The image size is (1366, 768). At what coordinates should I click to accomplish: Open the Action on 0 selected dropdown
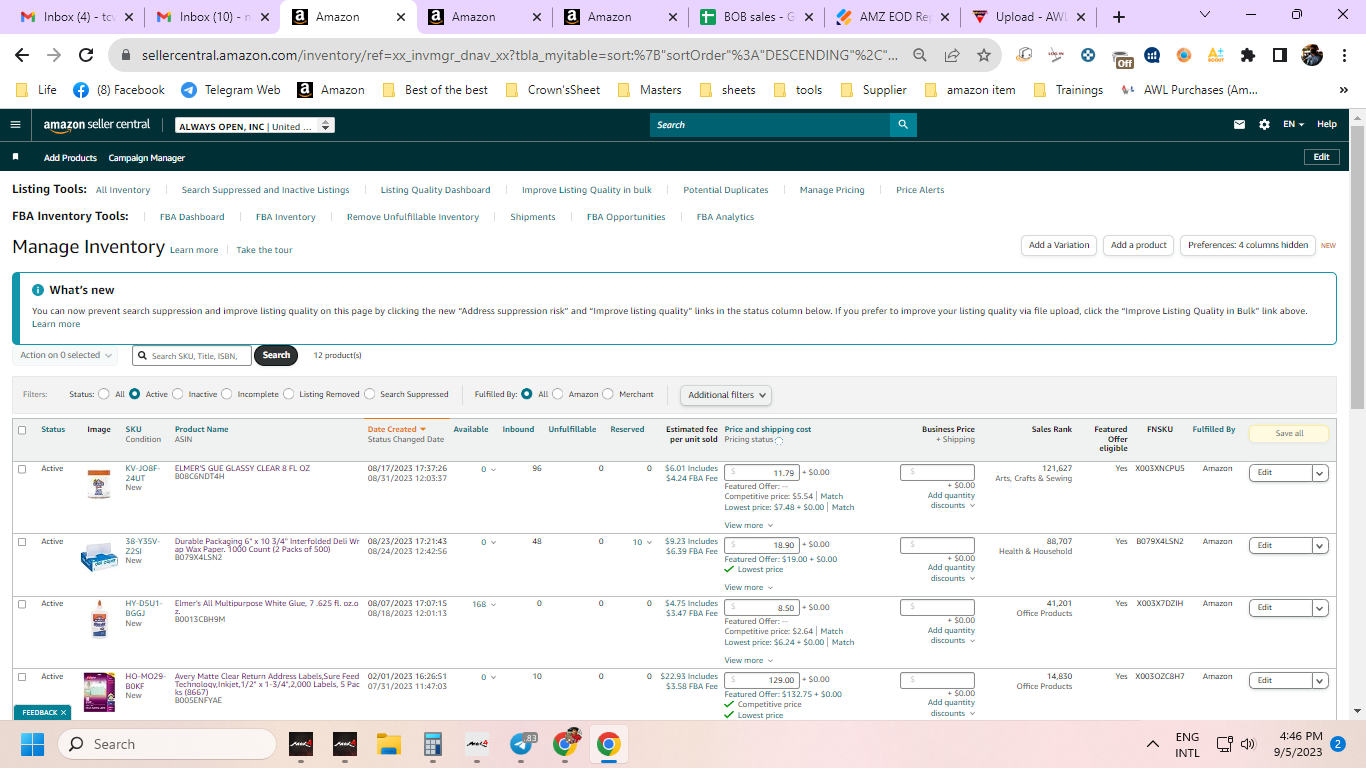66,355
